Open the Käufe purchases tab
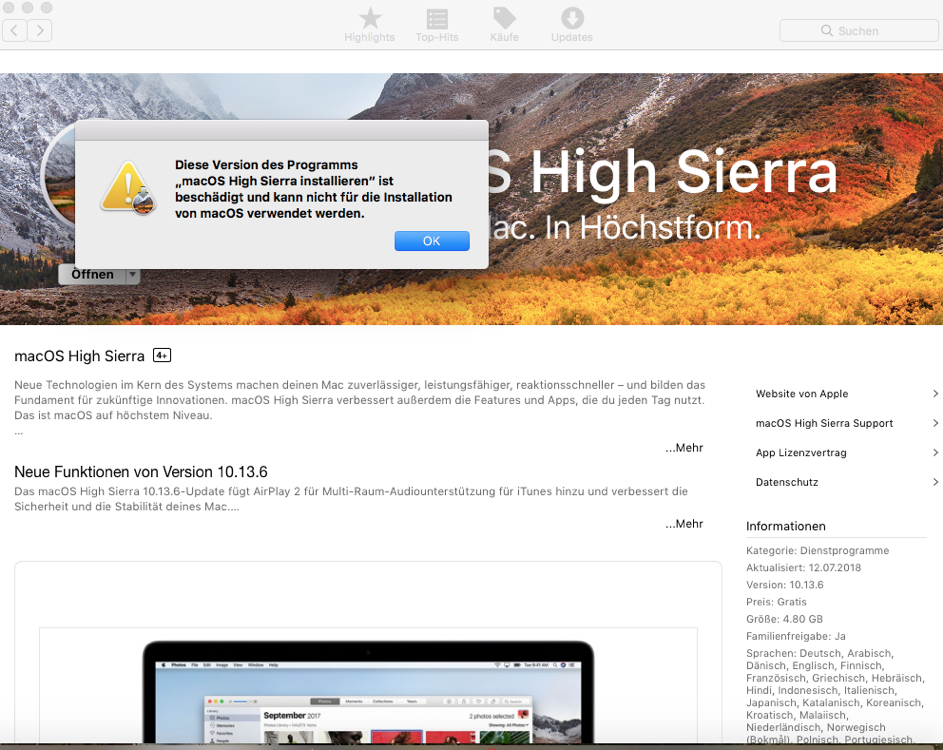Screen dimensions: 943x750 pos(504,25)
